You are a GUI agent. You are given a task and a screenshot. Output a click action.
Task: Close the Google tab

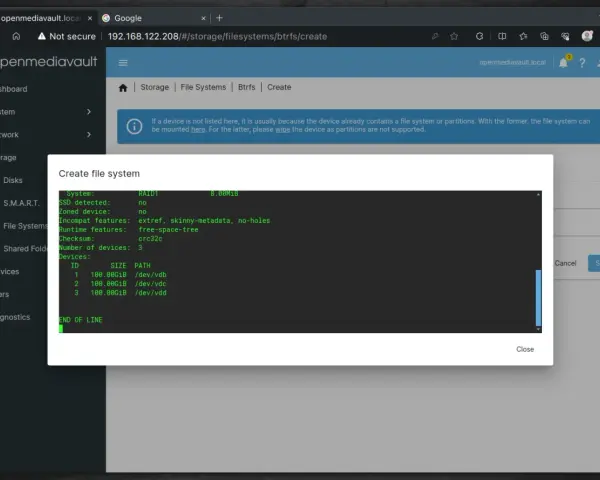coord(203,18)
